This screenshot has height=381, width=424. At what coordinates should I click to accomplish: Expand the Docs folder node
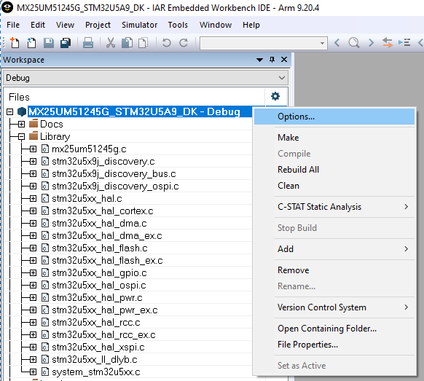pyautogui.click(x=21, y=124)
